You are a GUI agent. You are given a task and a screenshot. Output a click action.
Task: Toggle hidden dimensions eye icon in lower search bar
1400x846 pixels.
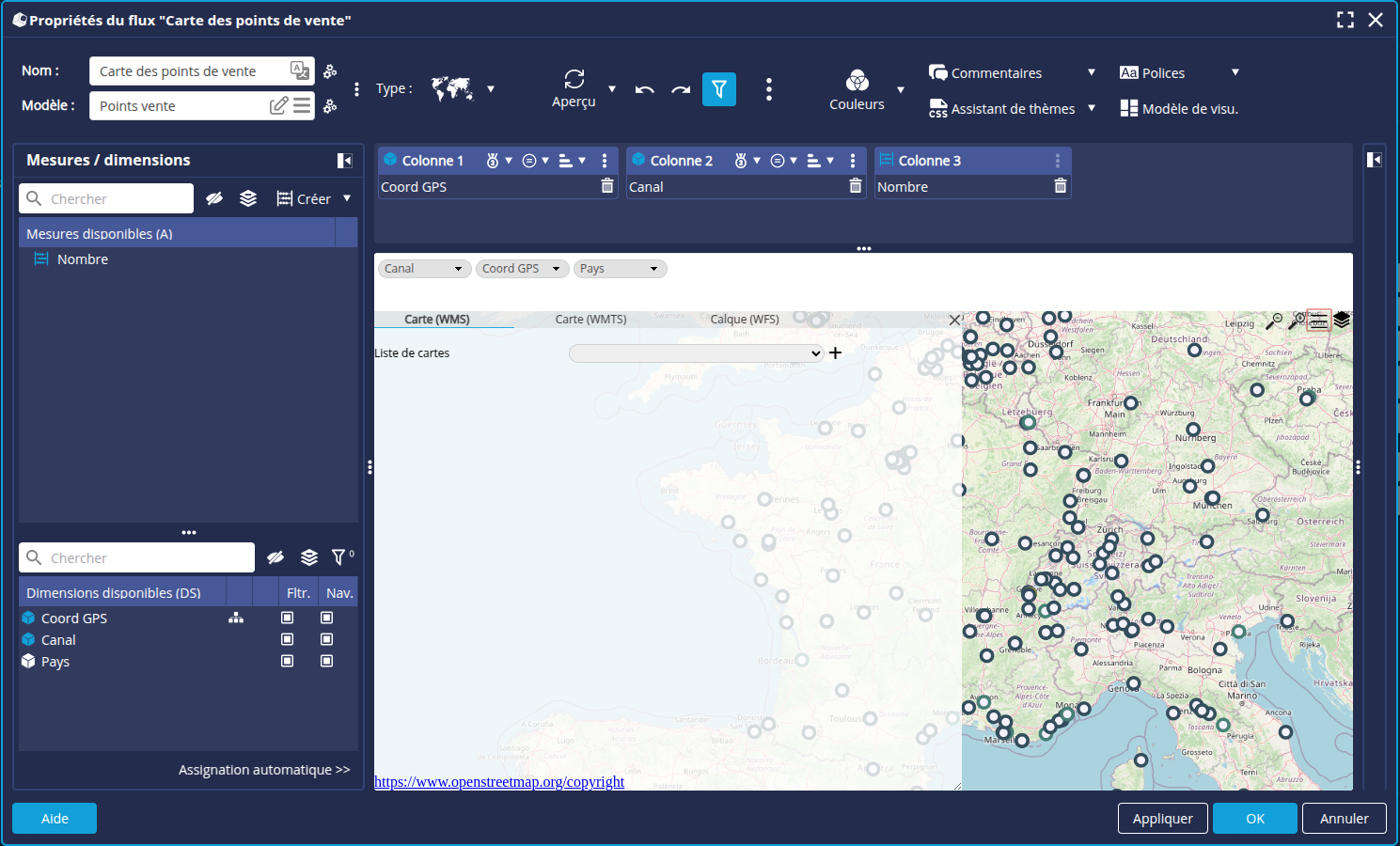click(275, 557)
